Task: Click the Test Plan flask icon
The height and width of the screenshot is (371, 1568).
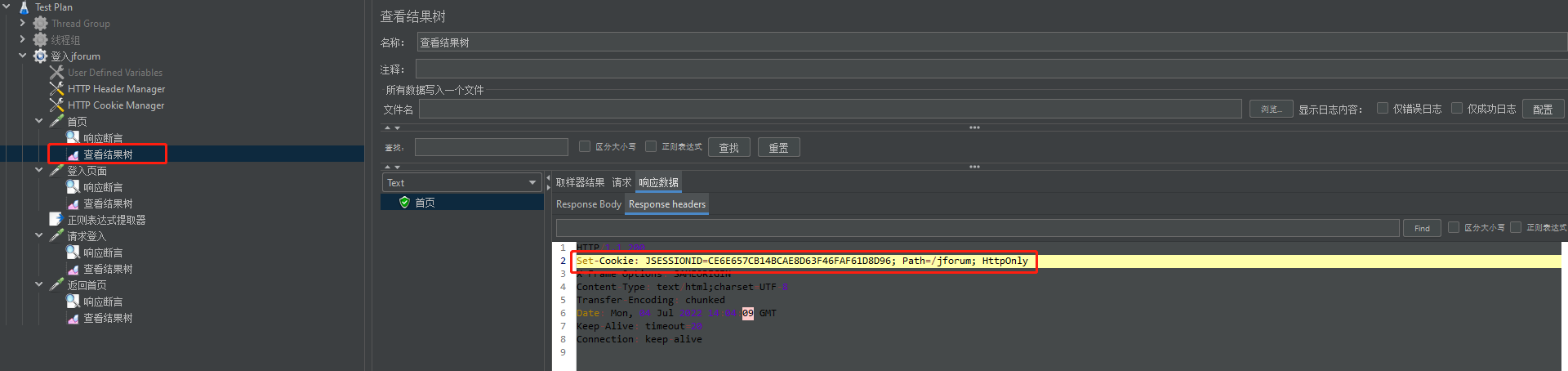Action: pyautogui.click(x=24, y=7)
